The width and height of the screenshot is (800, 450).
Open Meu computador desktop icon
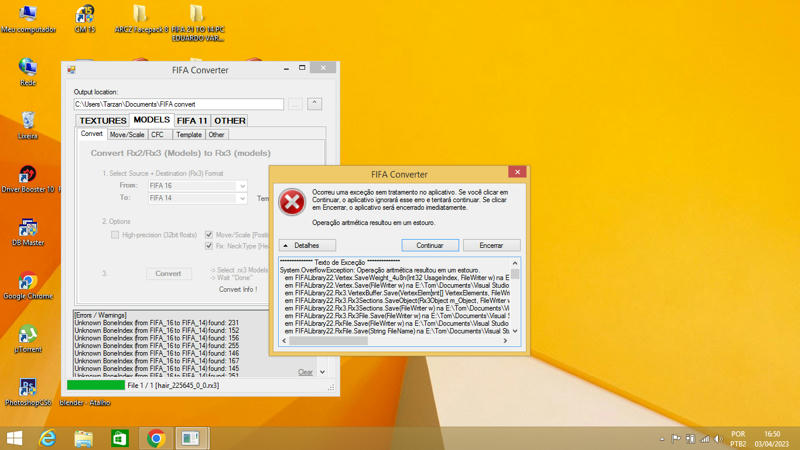[28, 19]
